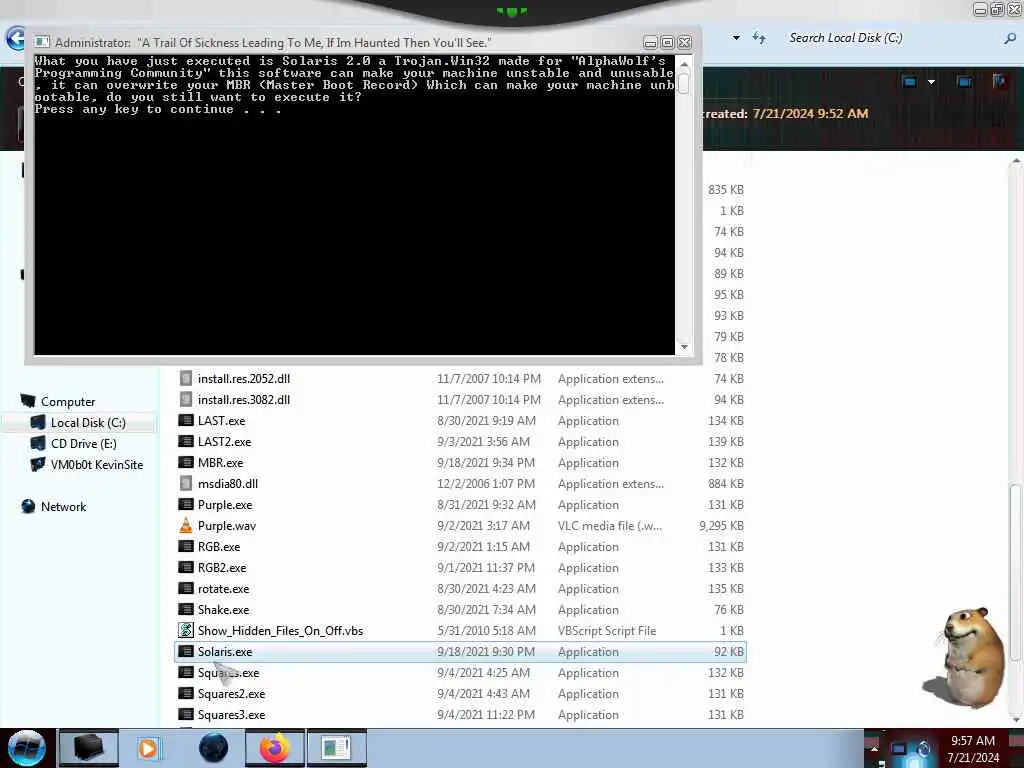Click the console scrollbar up arrow
This screenshot has height=768, width=1024.
684,65
